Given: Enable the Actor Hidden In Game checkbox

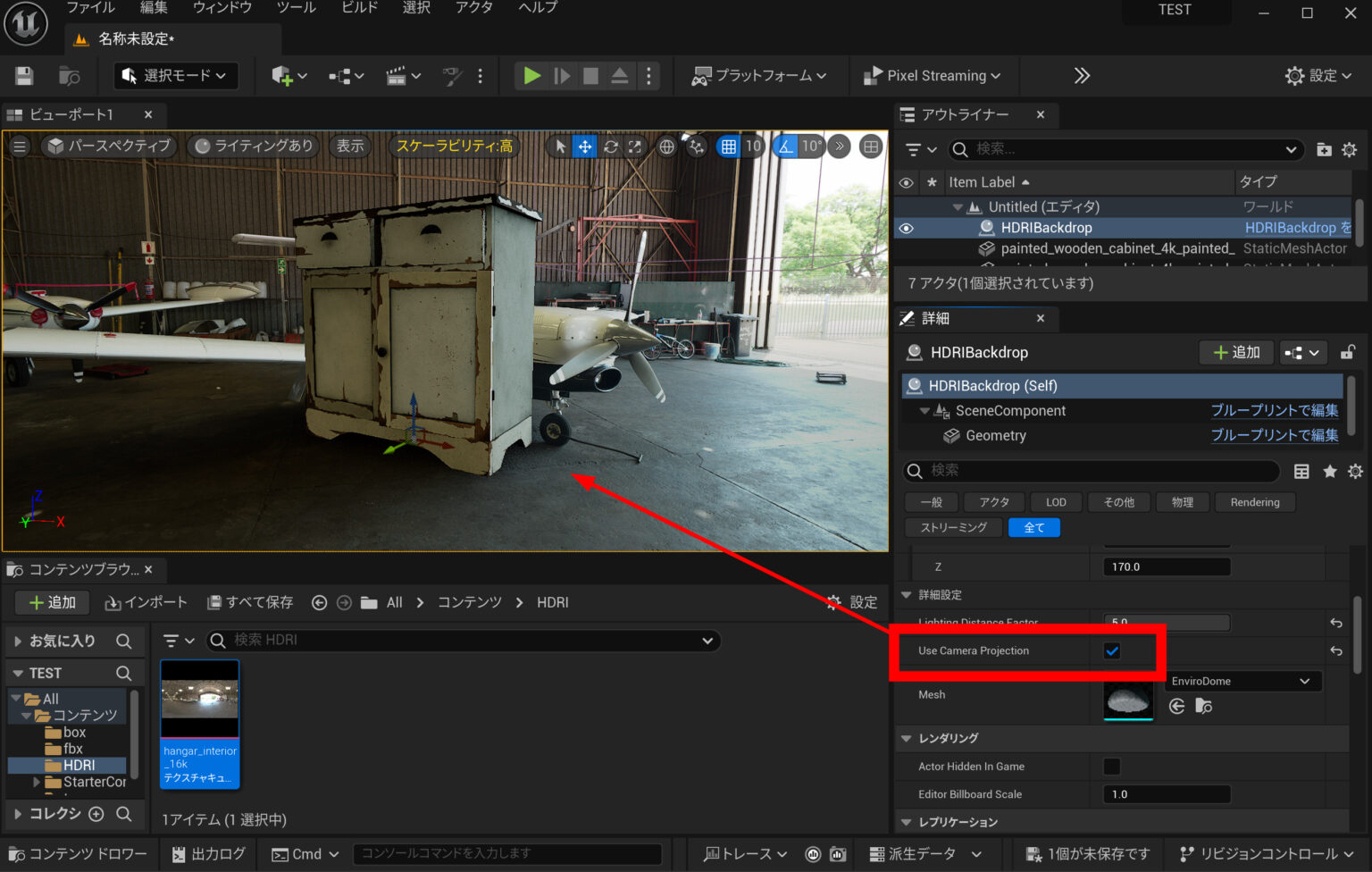Looking at the screenshot, I should pos(1112,766).
